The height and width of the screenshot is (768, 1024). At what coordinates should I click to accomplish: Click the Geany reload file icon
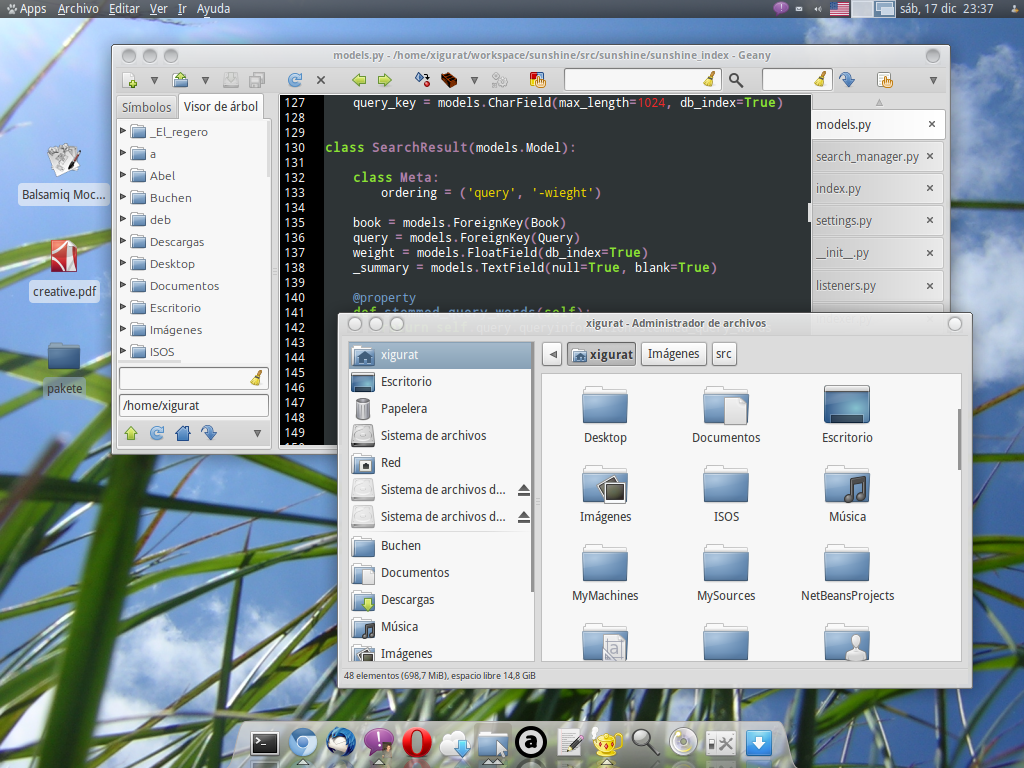295,80
